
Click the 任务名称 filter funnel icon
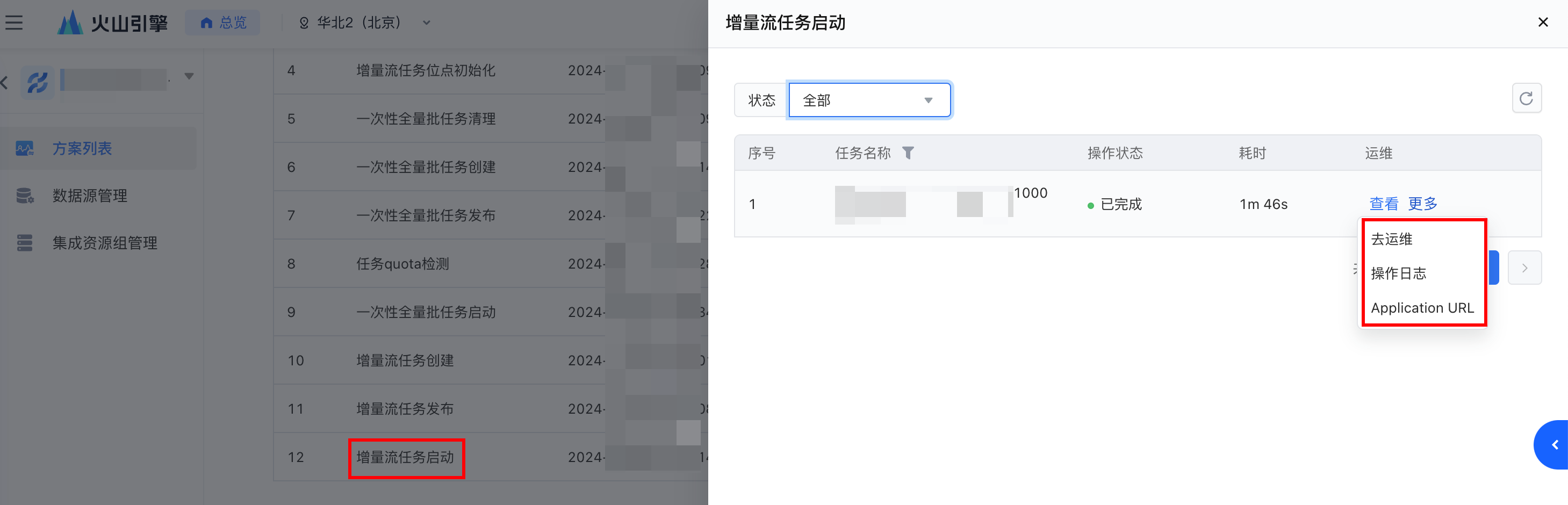908,153
